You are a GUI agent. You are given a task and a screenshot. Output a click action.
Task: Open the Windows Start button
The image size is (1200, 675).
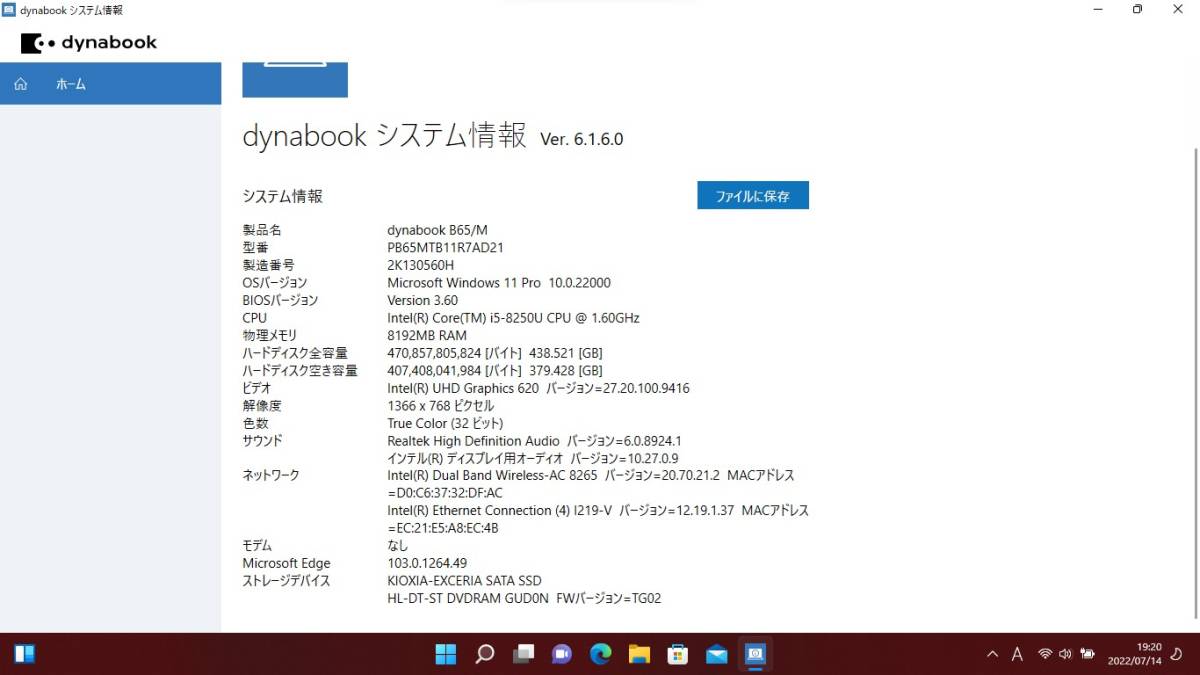[446, 655]
